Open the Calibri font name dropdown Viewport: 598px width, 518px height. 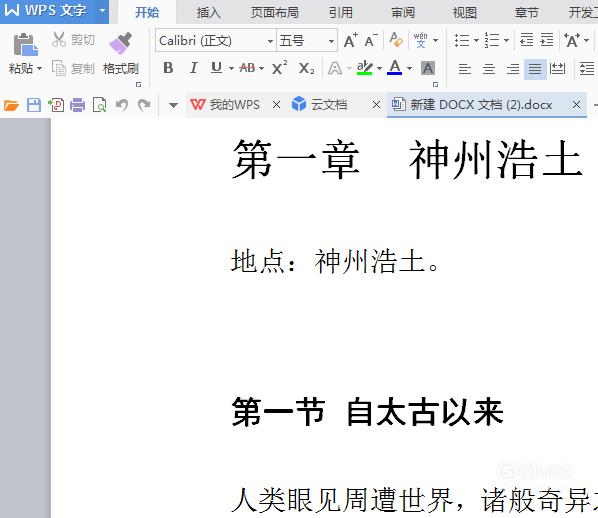270,41
